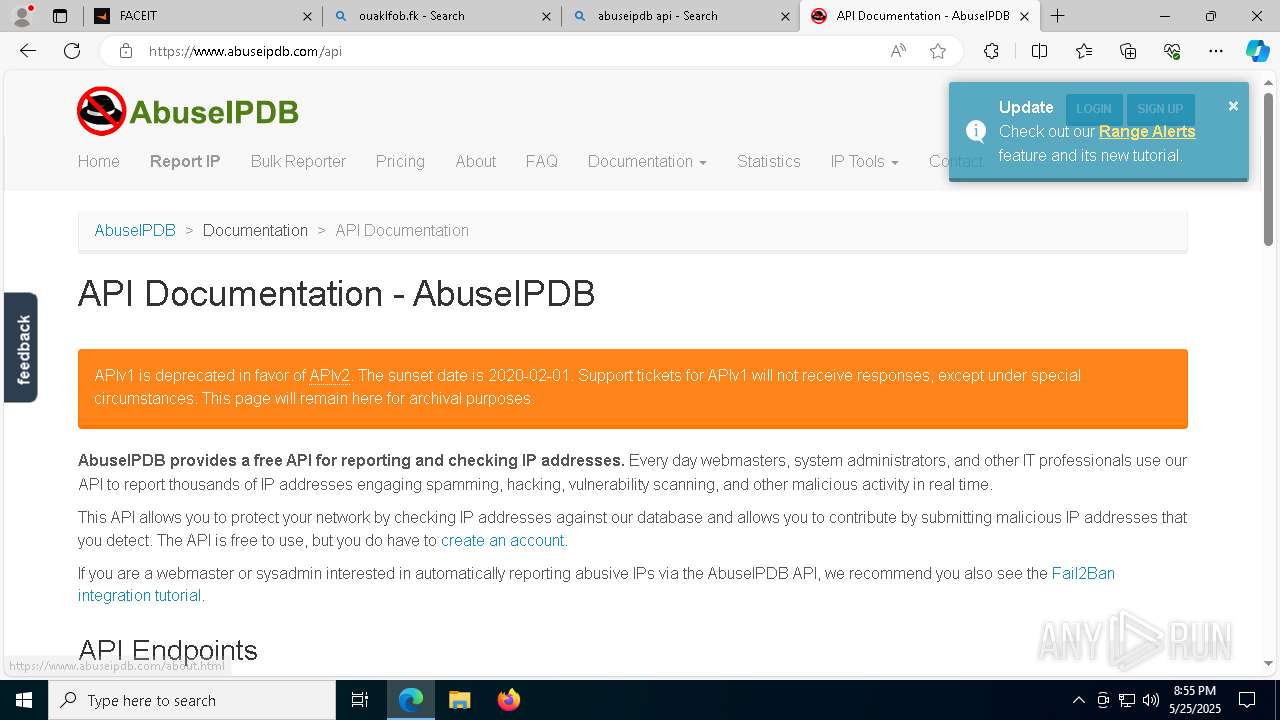
Task: Click the AbuseIPDB logo
Action: click(188, 111)
